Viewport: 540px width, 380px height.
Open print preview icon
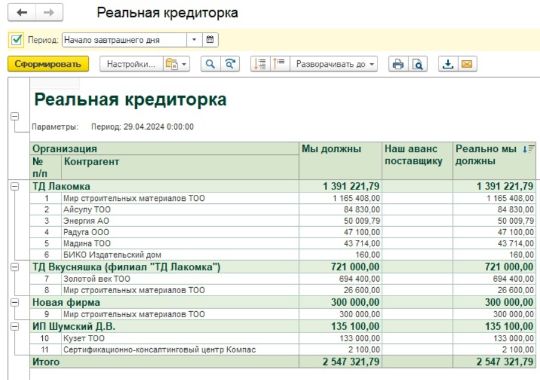[x=418, y=64]
